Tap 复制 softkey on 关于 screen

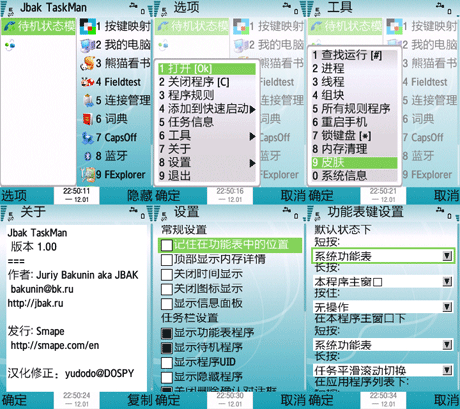click(140, 400)
